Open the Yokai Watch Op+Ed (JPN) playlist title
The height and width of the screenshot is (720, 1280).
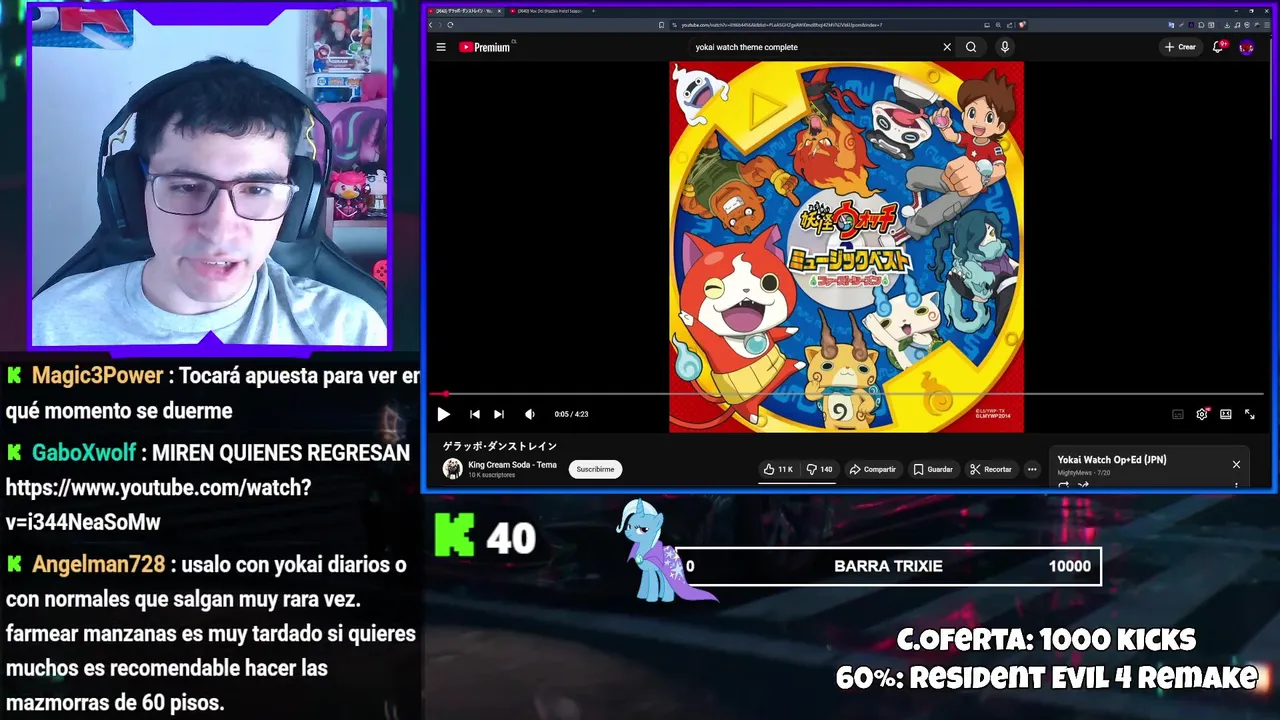point(1112,460)
